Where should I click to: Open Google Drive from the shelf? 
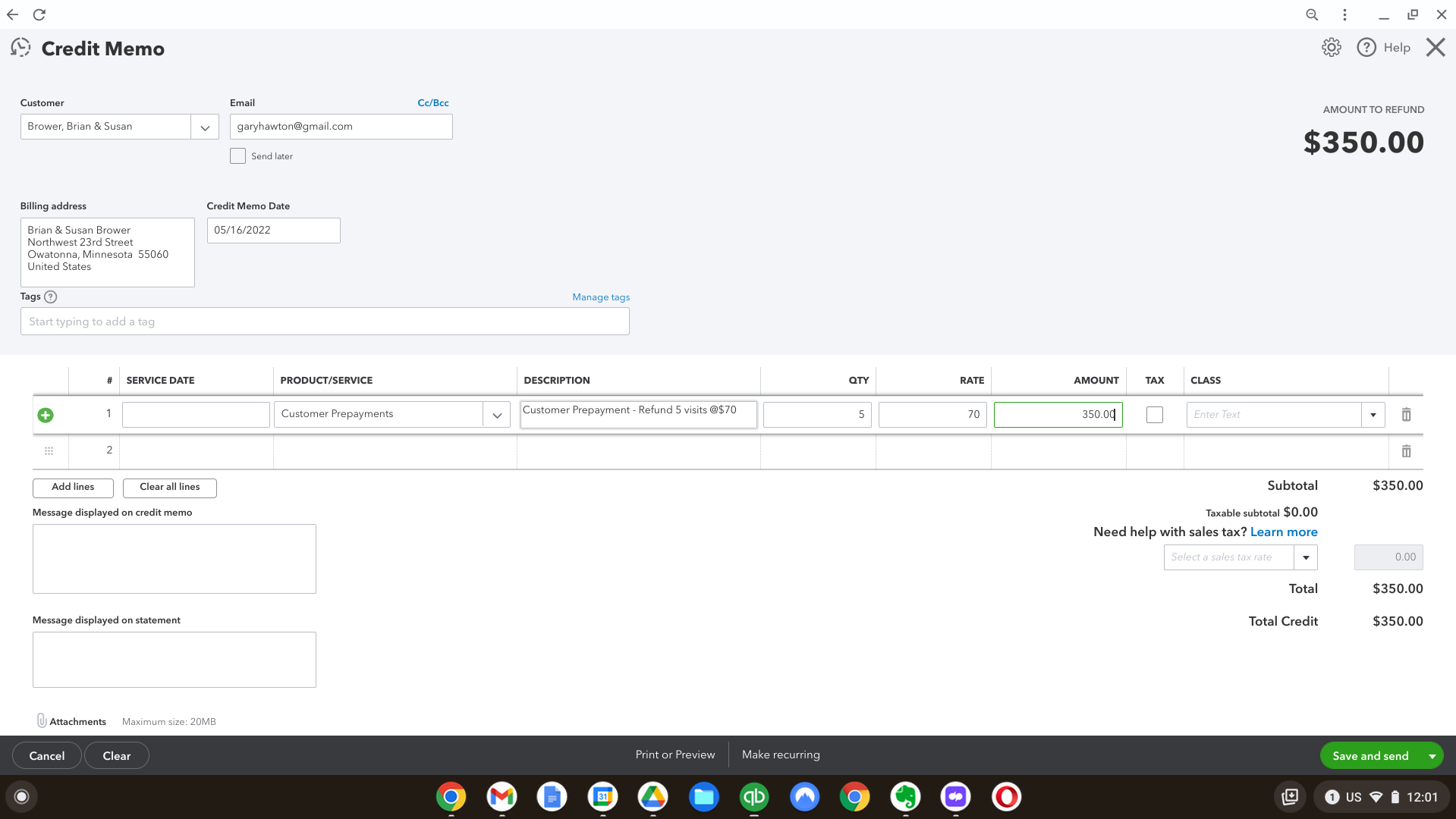[653, 797]
